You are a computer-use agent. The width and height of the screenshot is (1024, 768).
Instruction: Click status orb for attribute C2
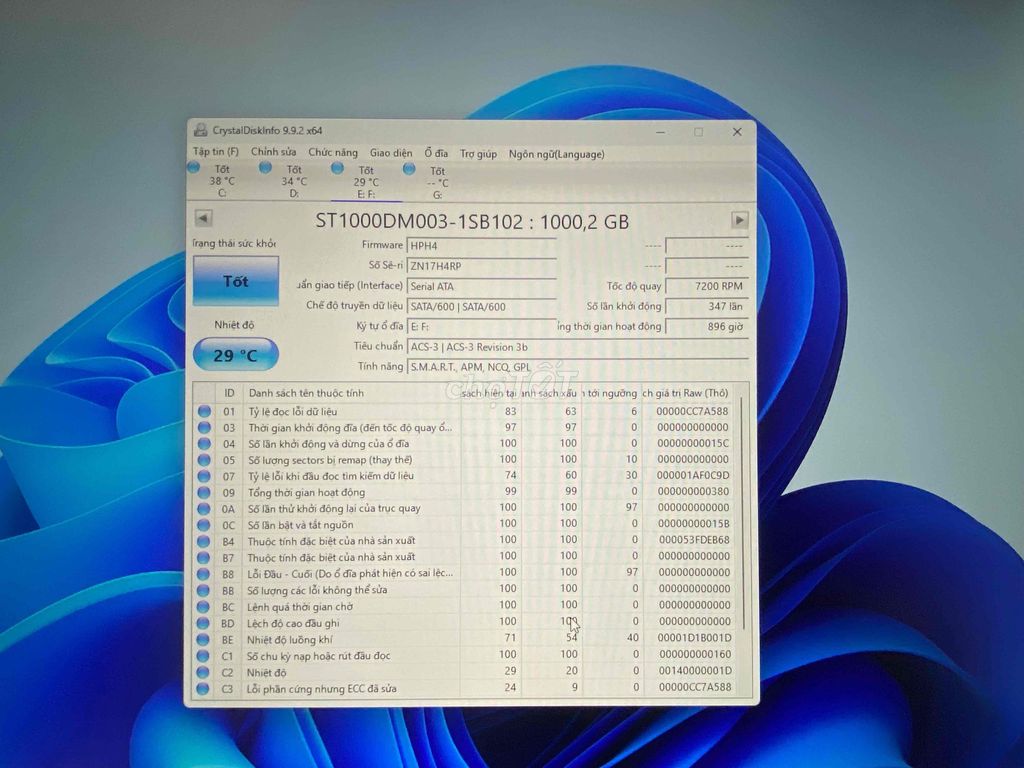coord(202,672)
